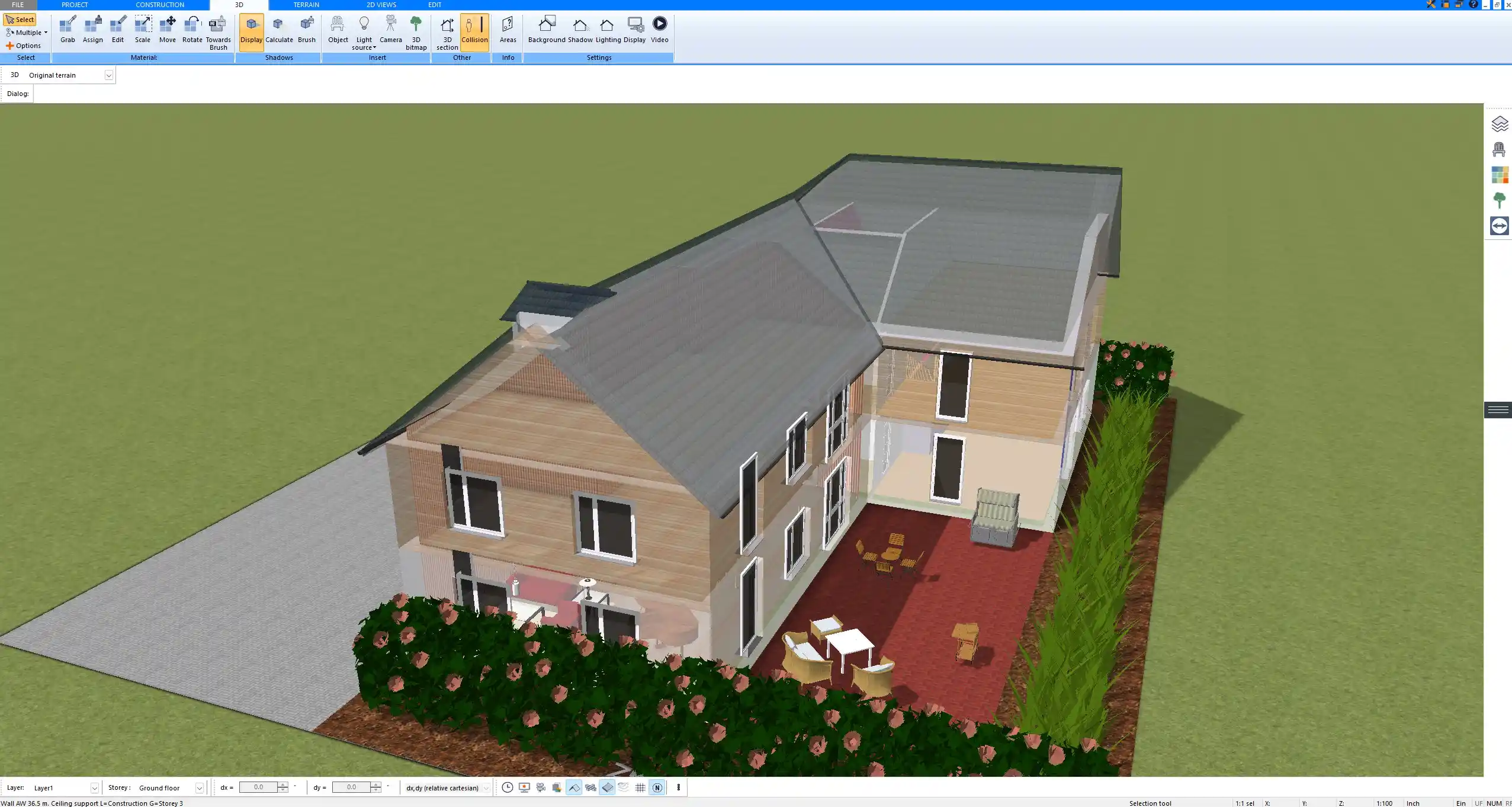Increase the dx value with spinner arrow
The height and width of the screenshot is (807, 1512).
(283, 784)
